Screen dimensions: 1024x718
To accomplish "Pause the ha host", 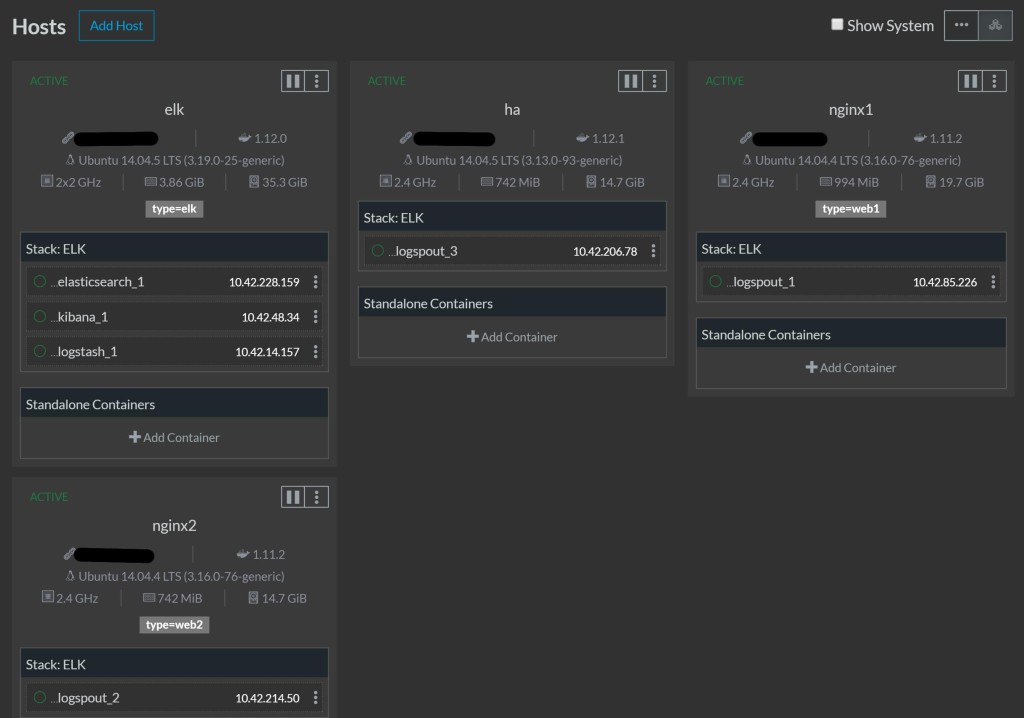I will (x=631, y=81).
